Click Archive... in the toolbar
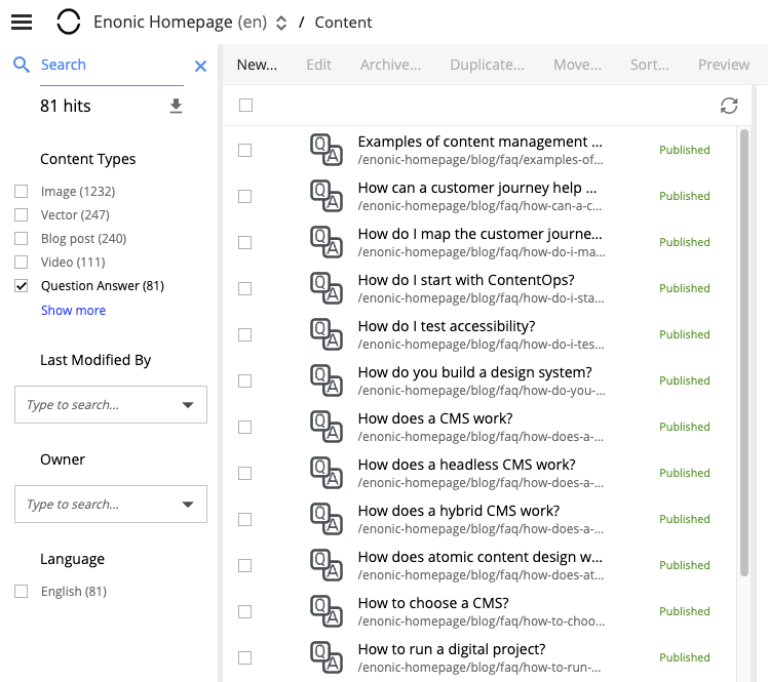The image size is (768, 682). coord(390,65)
